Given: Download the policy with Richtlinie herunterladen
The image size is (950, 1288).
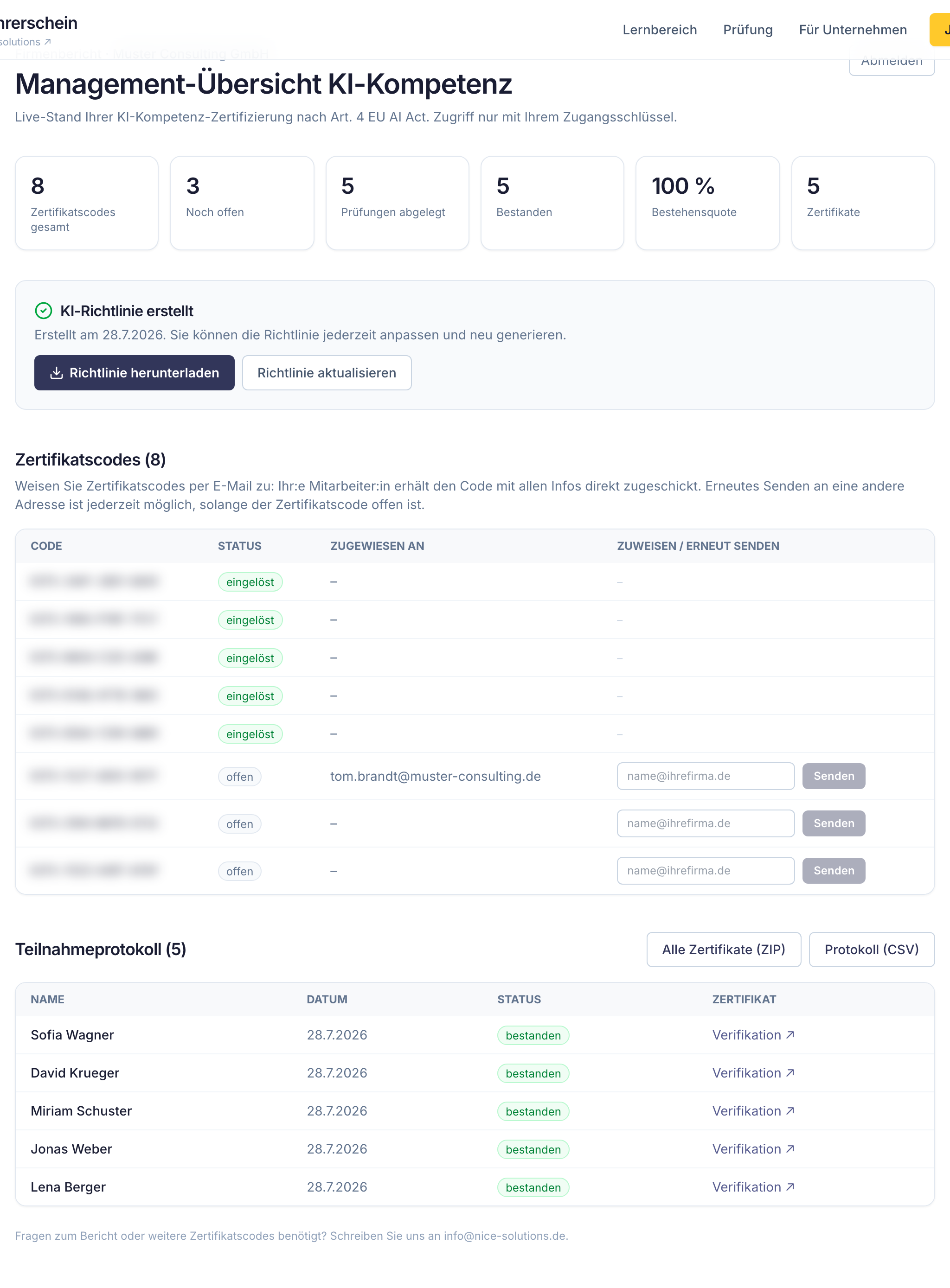Looking at the screenshot, I should 134,372.
